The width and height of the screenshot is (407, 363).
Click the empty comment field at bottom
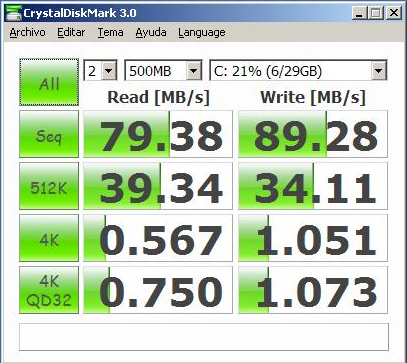[204, 337]
